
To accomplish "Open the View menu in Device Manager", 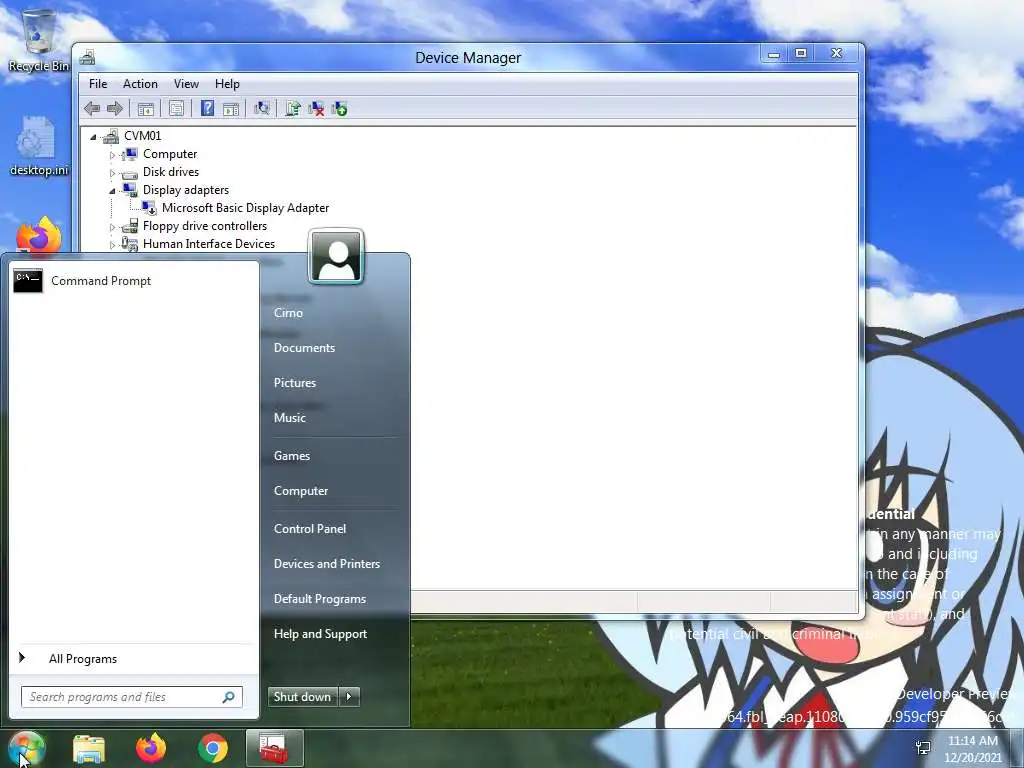I will point(186,84).
